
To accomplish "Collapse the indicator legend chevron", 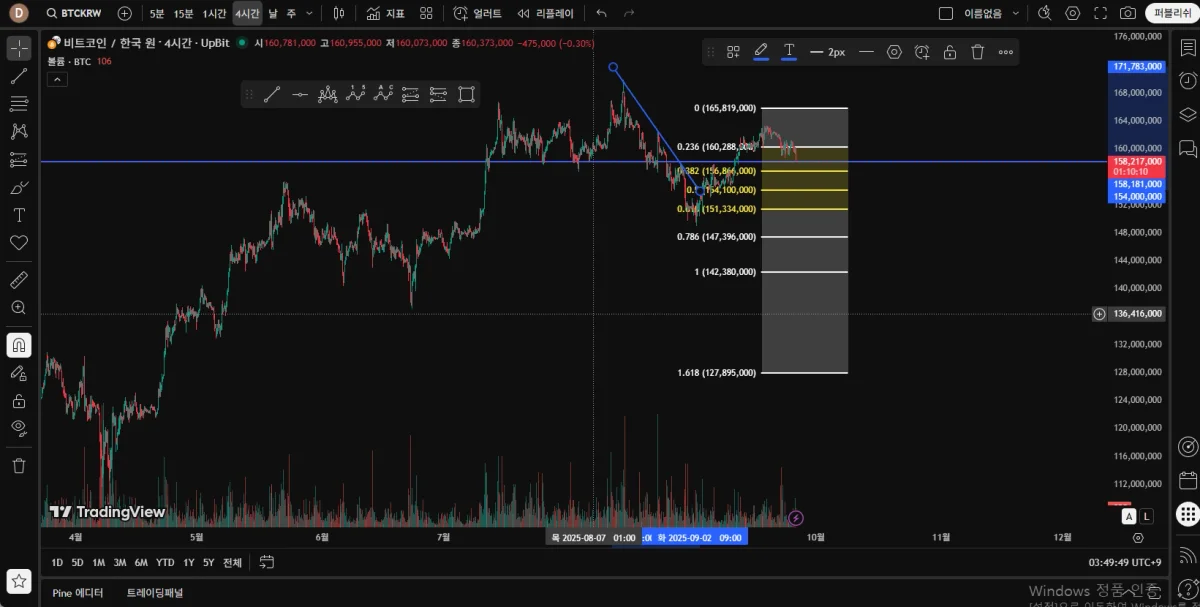I will [x=56, y=78].
